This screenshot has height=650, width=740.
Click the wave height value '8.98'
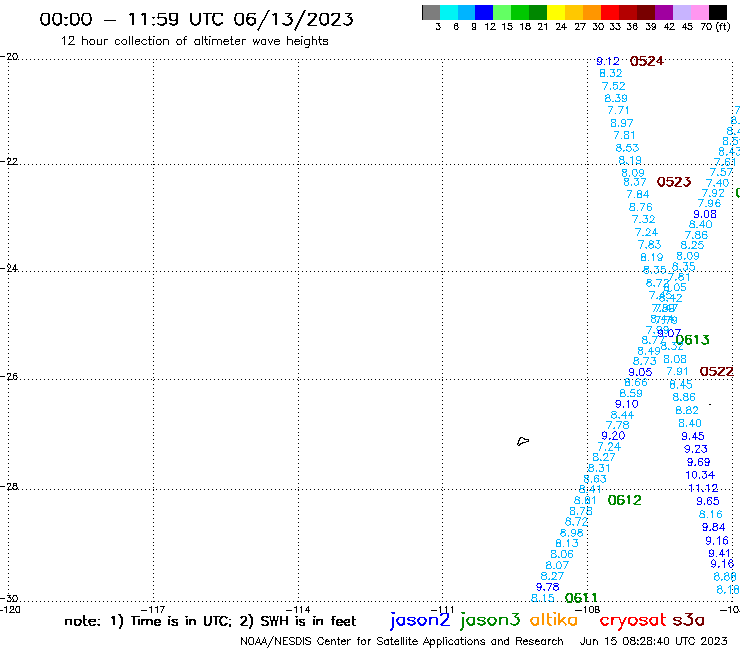click(572, 533)
